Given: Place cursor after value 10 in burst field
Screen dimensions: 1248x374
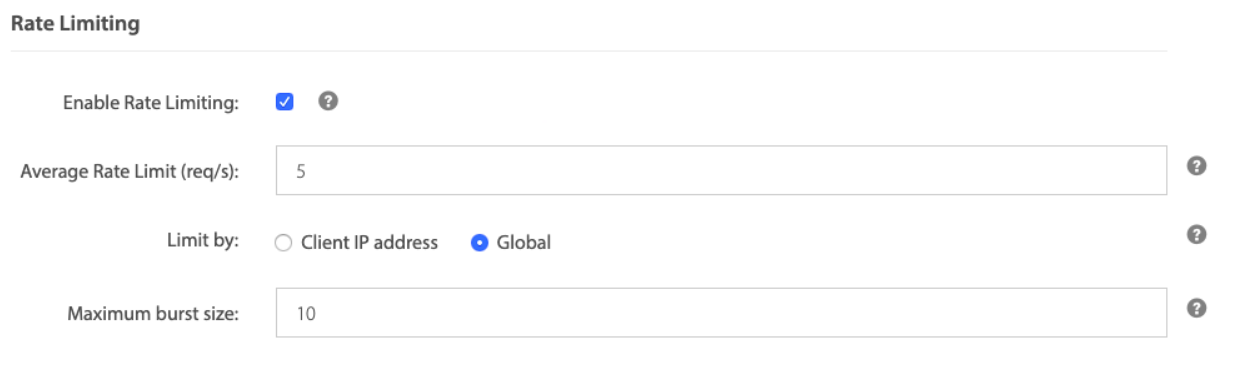Looking at the screenshot, I should 318,313.
